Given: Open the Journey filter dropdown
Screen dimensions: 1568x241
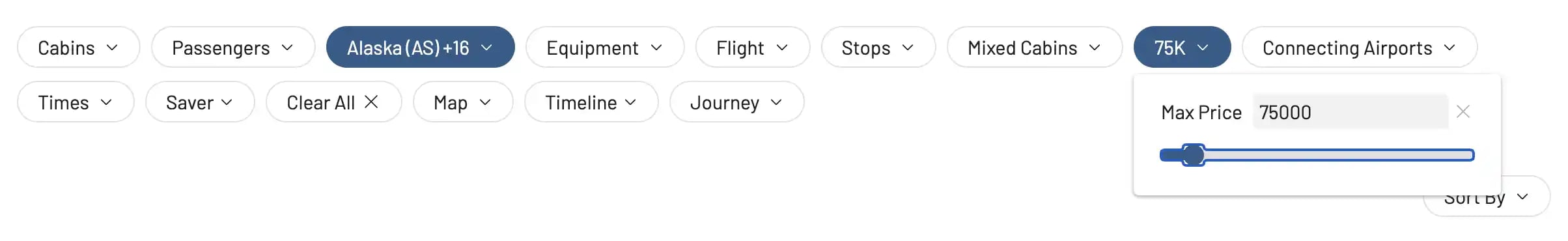Looking at the screenshot, I should click(737, 102).
